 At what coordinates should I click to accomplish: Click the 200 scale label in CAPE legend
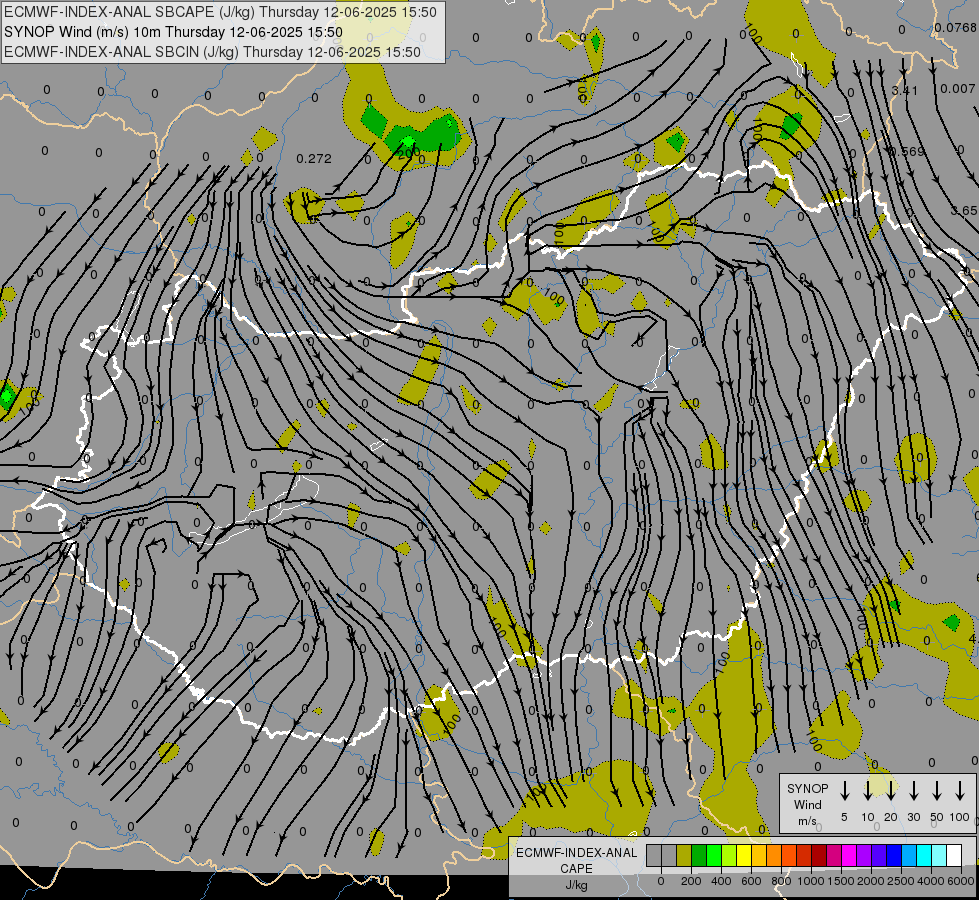[x=691, y=881]
